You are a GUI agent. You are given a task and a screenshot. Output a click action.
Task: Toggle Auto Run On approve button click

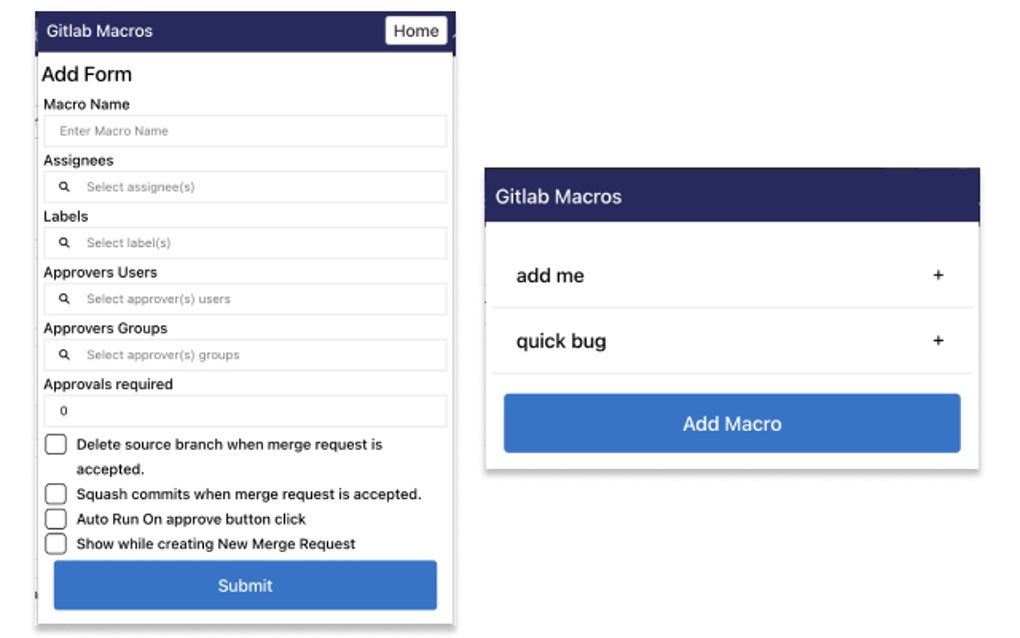(56, 519)
